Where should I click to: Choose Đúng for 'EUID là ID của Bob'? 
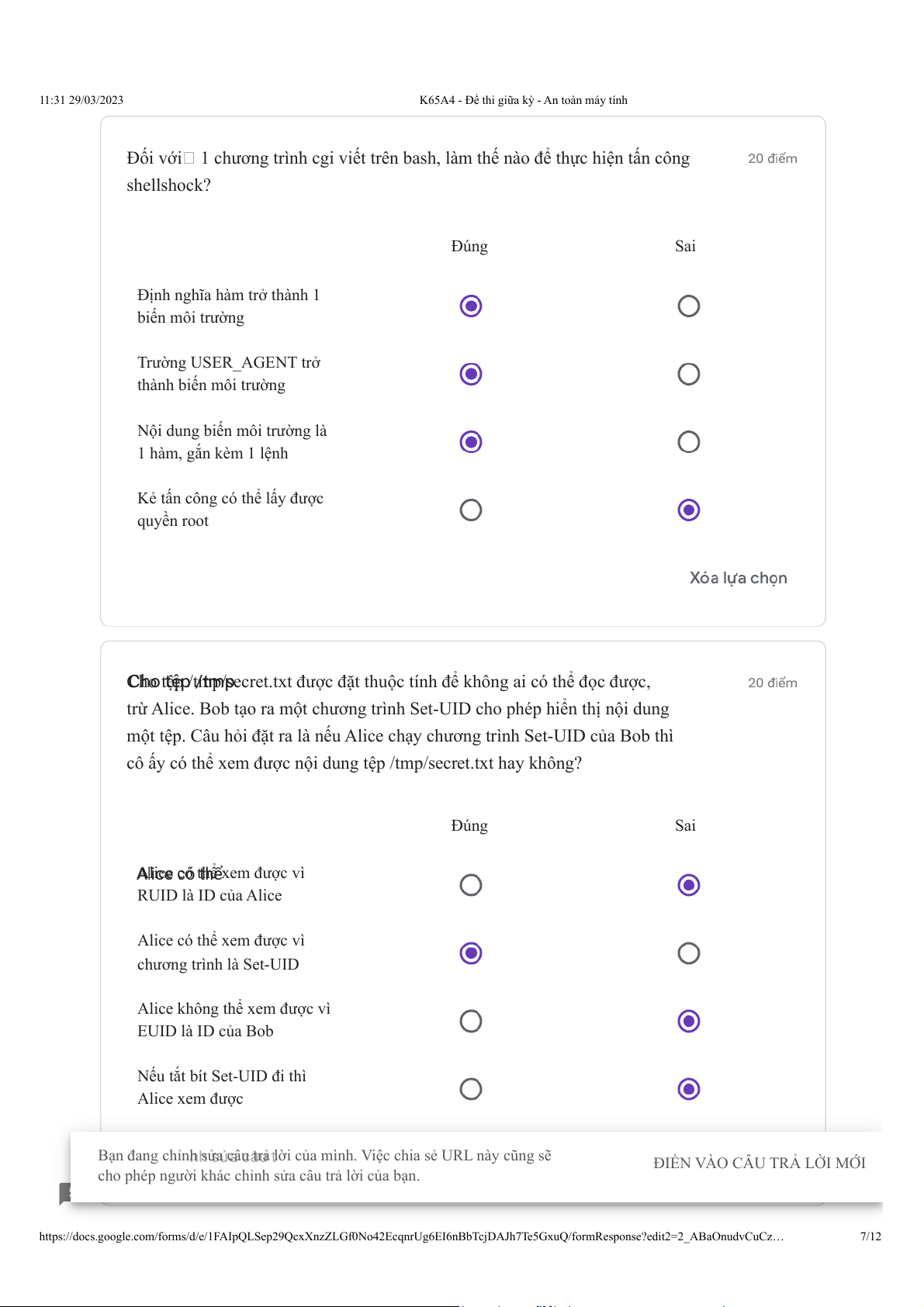pyautogui.click(x=471, y=1021)
